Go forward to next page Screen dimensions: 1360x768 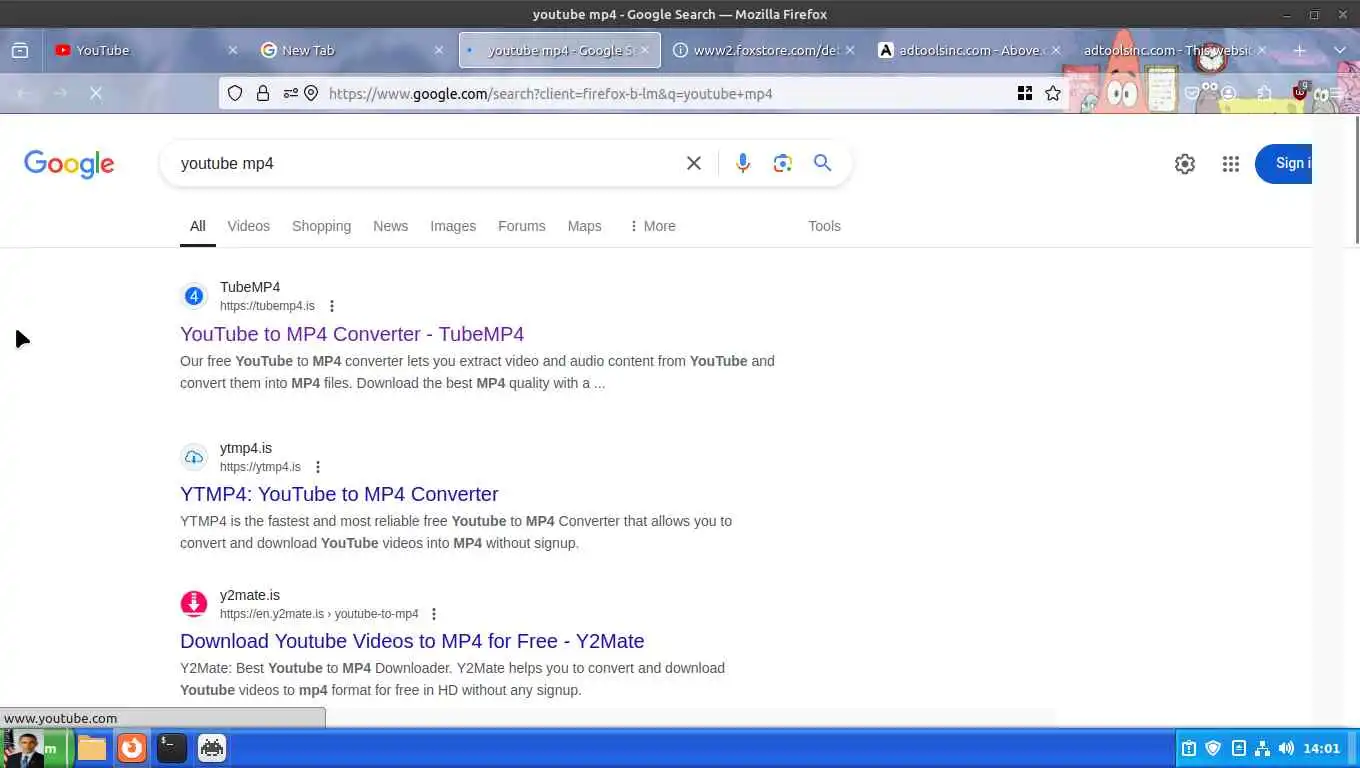coord(60,93)
